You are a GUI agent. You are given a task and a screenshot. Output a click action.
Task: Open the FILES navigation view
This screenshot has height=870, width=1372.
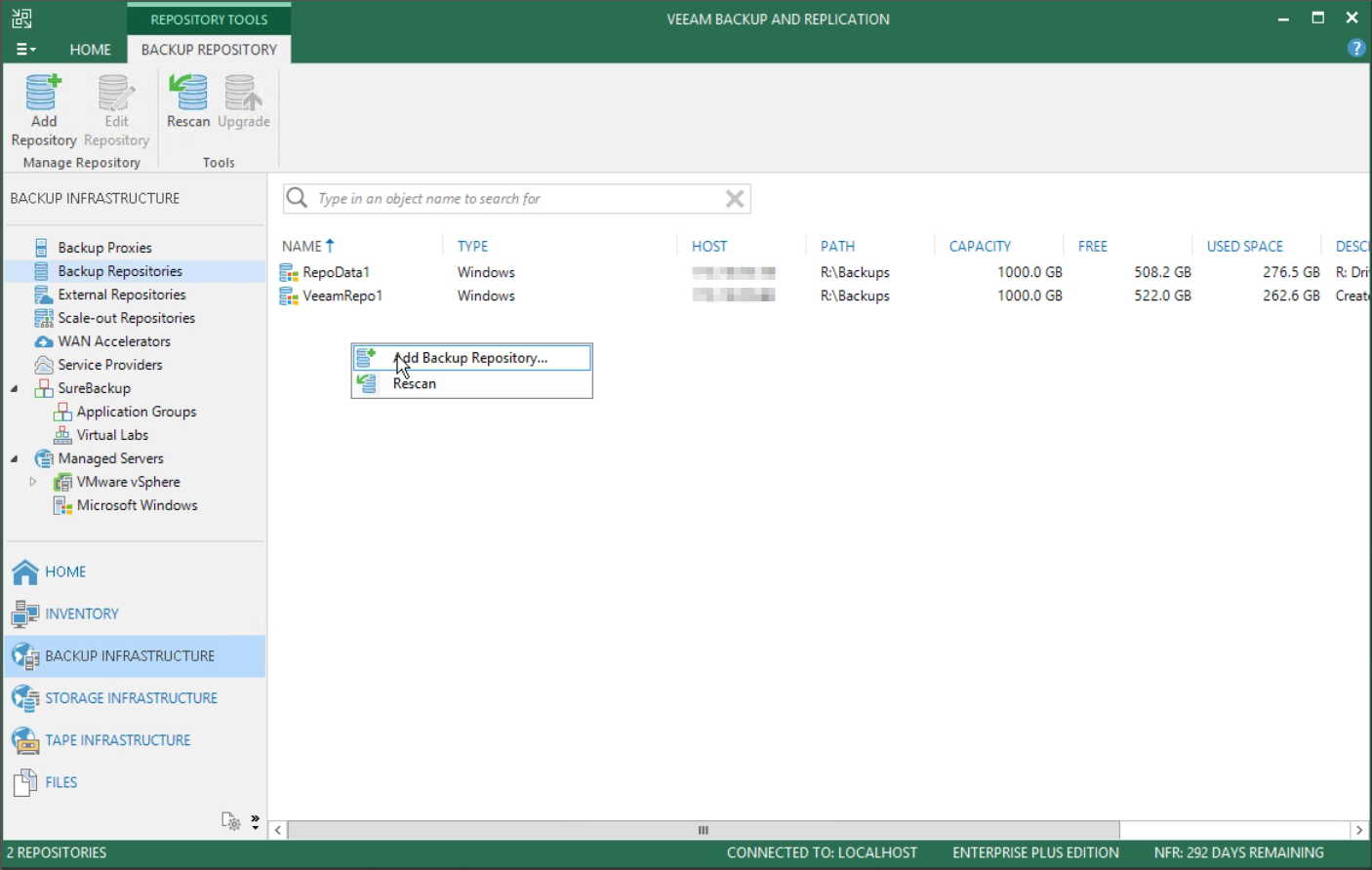[x=135, y=782]
